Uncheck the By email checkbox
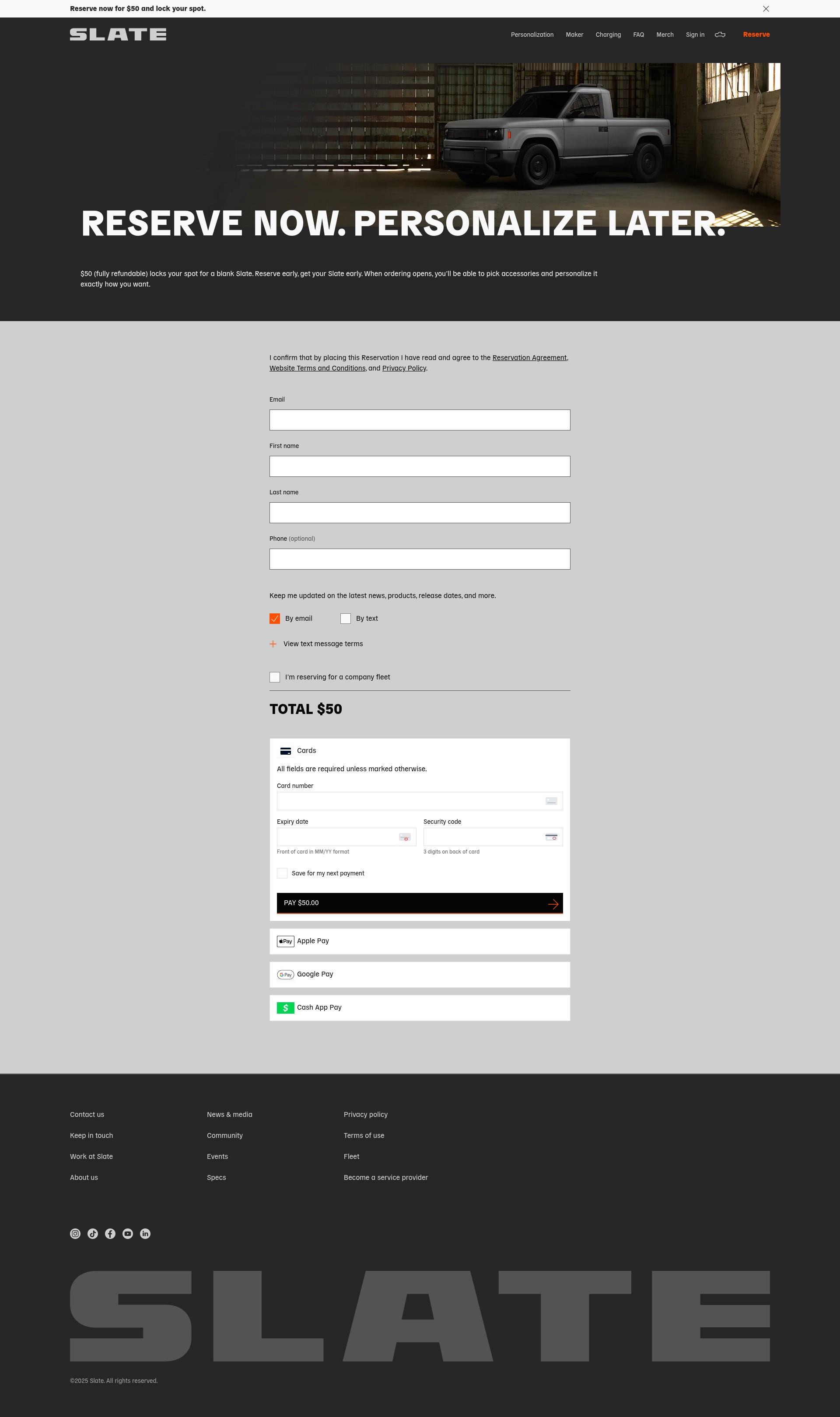The height and width of the screenshot is (1417, 840). (x=274, y=619)
